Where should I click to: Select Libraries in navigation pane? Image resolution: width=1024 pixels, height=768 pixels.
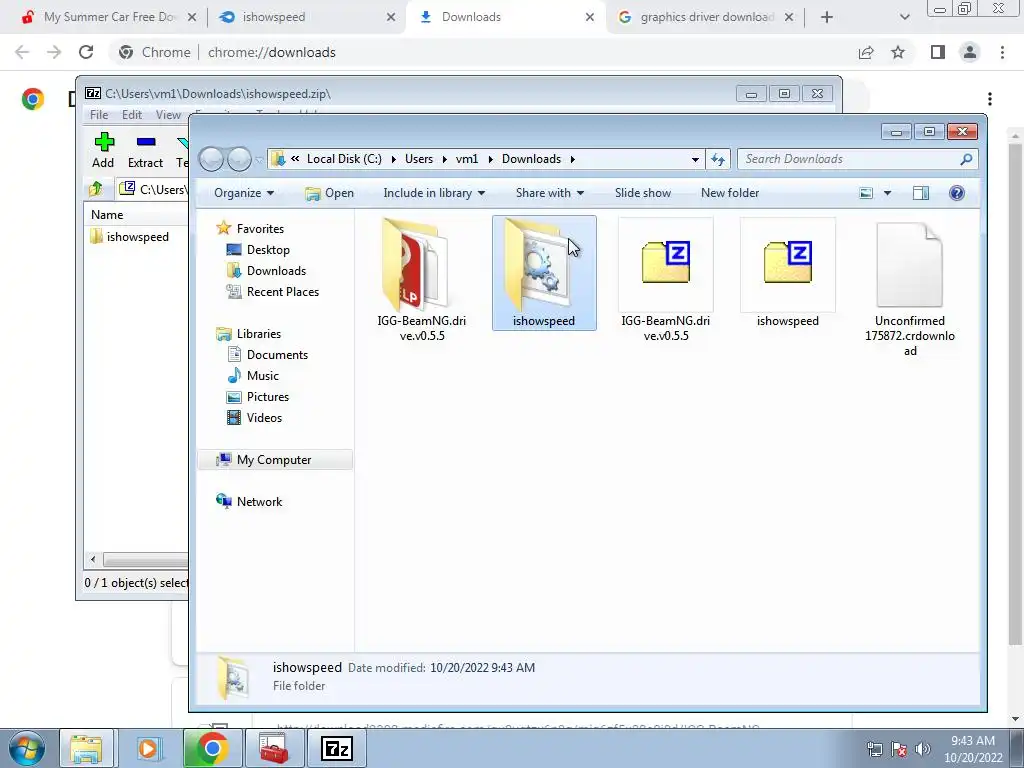pyautogui.click(x=259, y=334)
